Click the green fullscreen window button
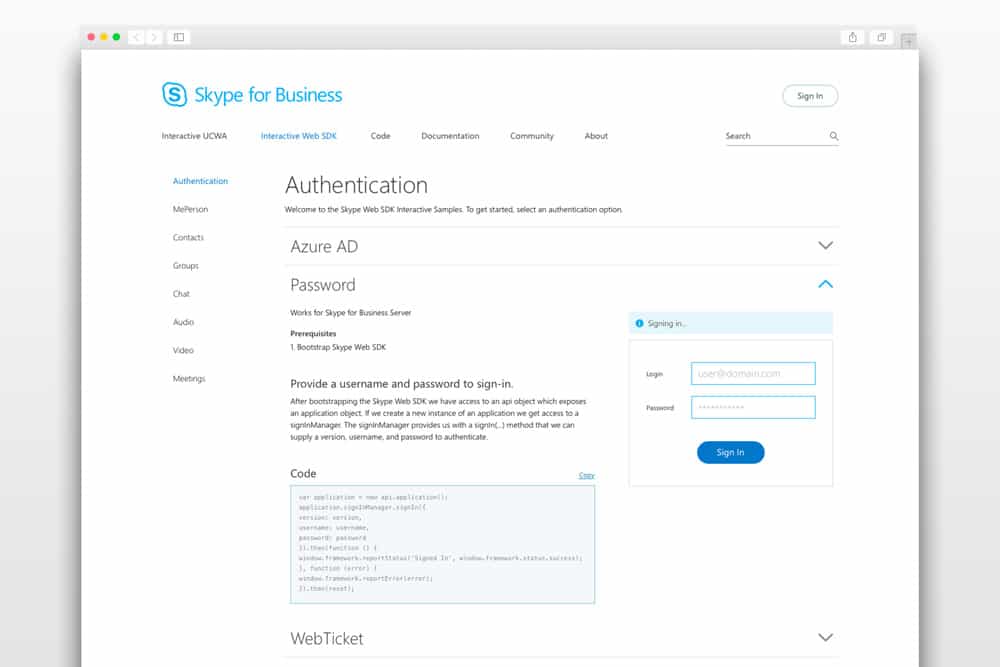The width and height of the screenshot is (1000, 667). click(x=116, y=37)
